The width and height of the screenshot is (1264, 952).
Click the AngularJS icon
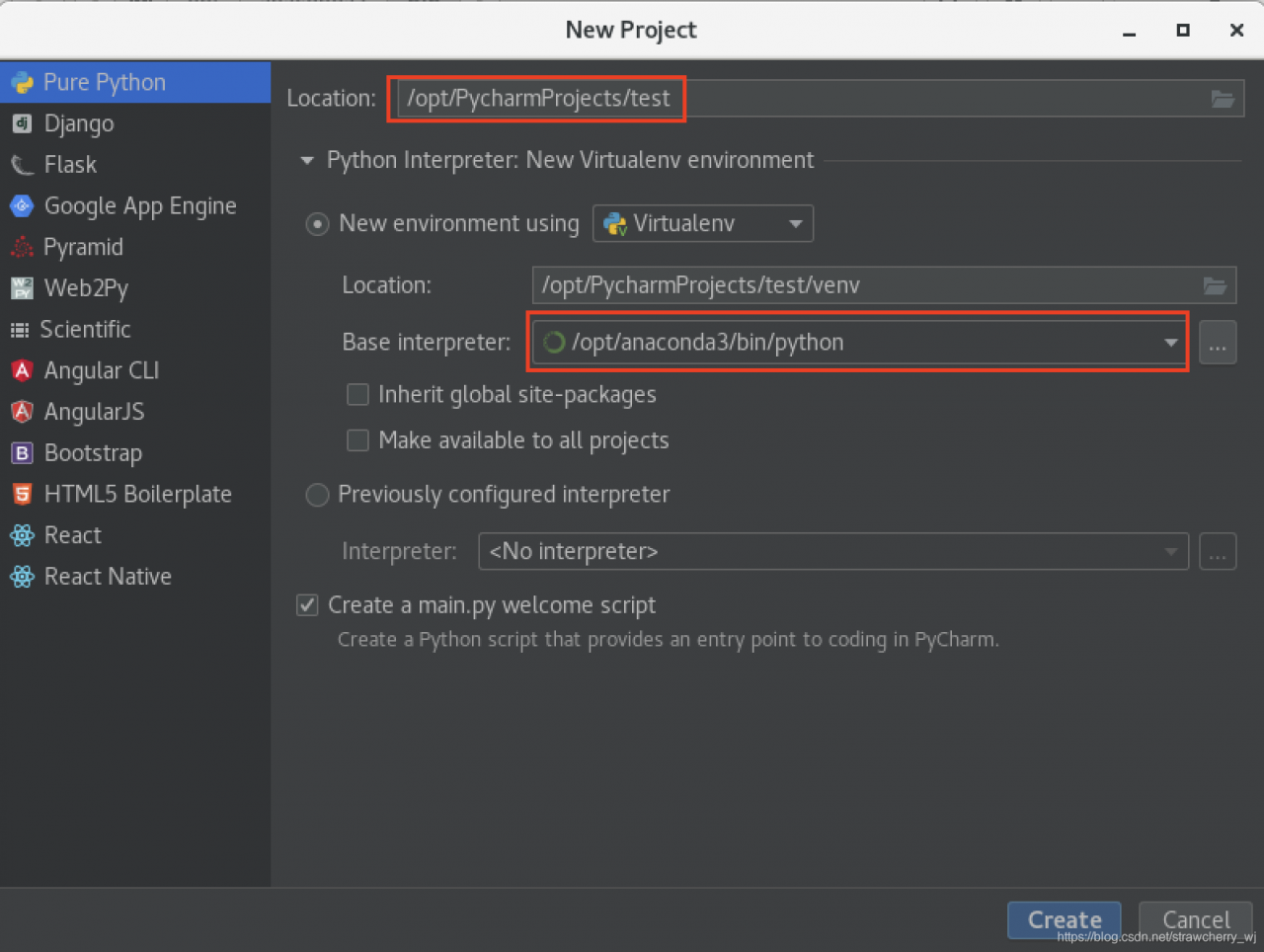point(22,412)
